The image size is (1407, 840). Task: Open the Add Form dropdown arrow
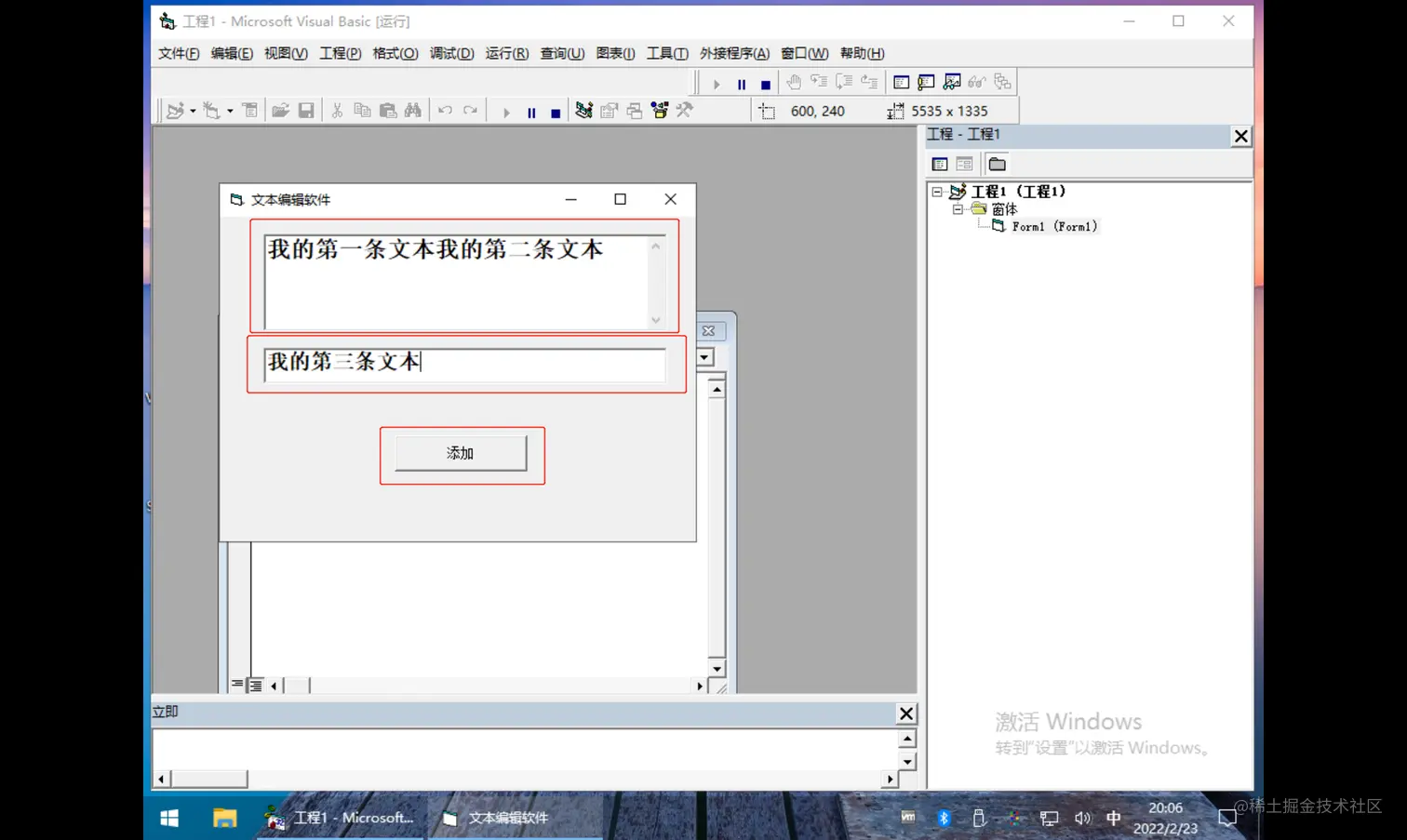pos(230,111)
